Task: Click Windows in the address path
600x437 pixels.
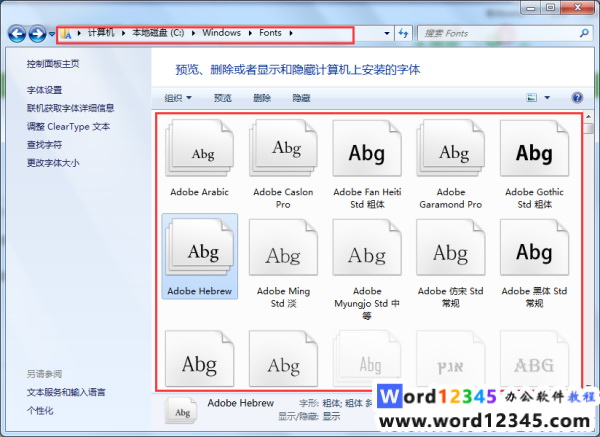Action: (x=222, y=33)
